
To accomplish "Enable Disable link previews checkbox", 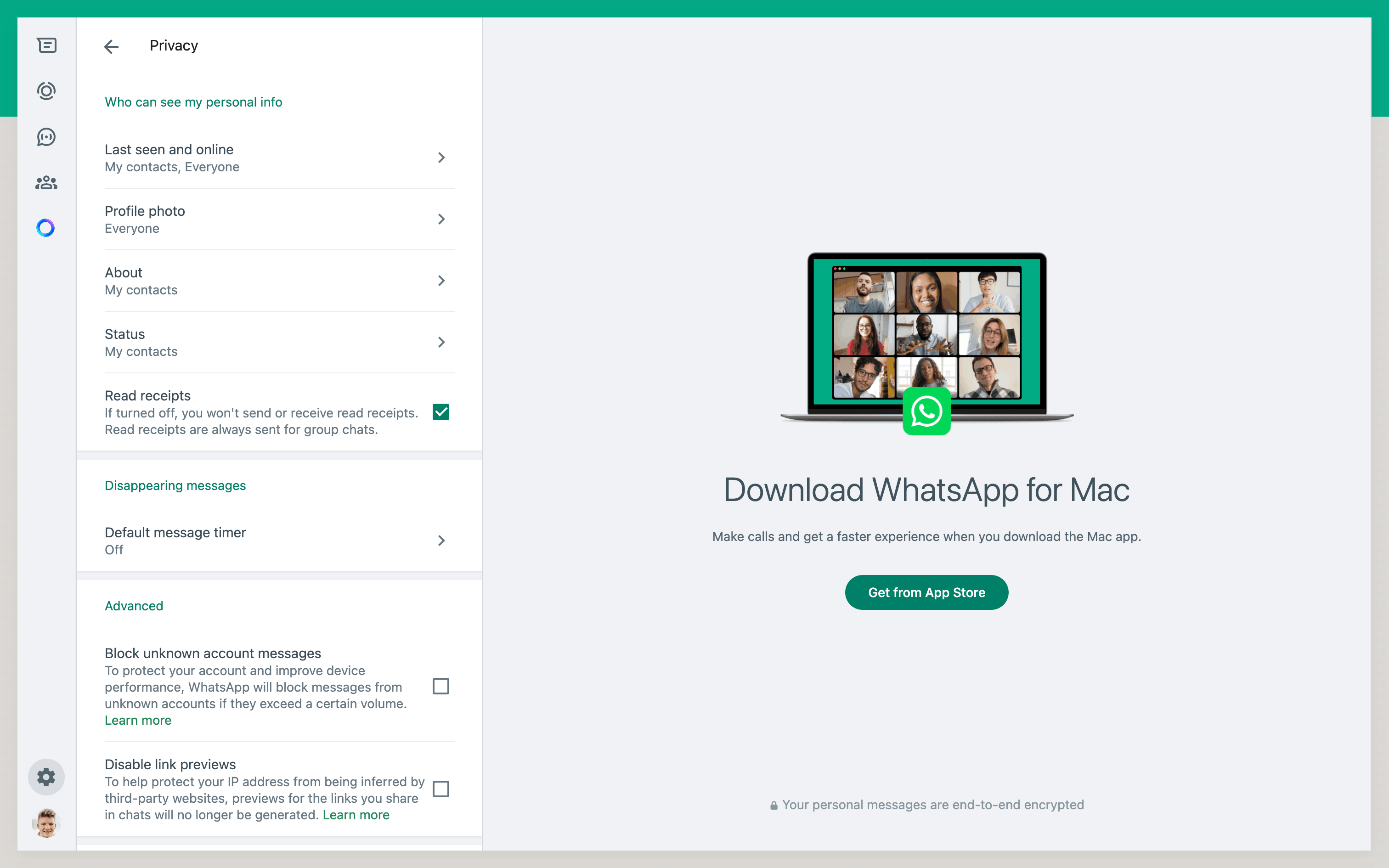I will (441, 789).
